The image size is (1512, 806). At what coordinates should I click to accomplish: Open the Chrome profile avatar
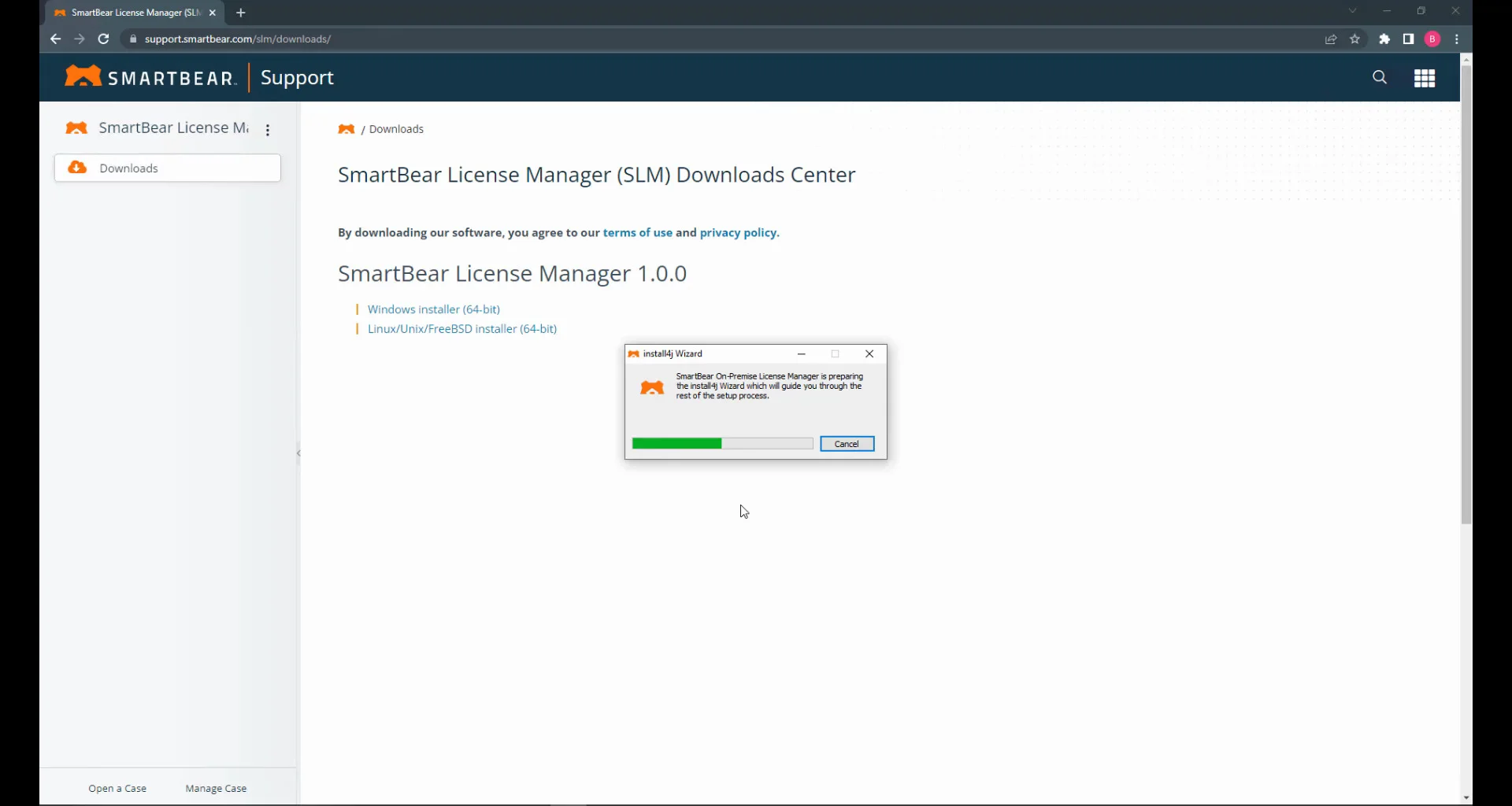pos(1433,39)
